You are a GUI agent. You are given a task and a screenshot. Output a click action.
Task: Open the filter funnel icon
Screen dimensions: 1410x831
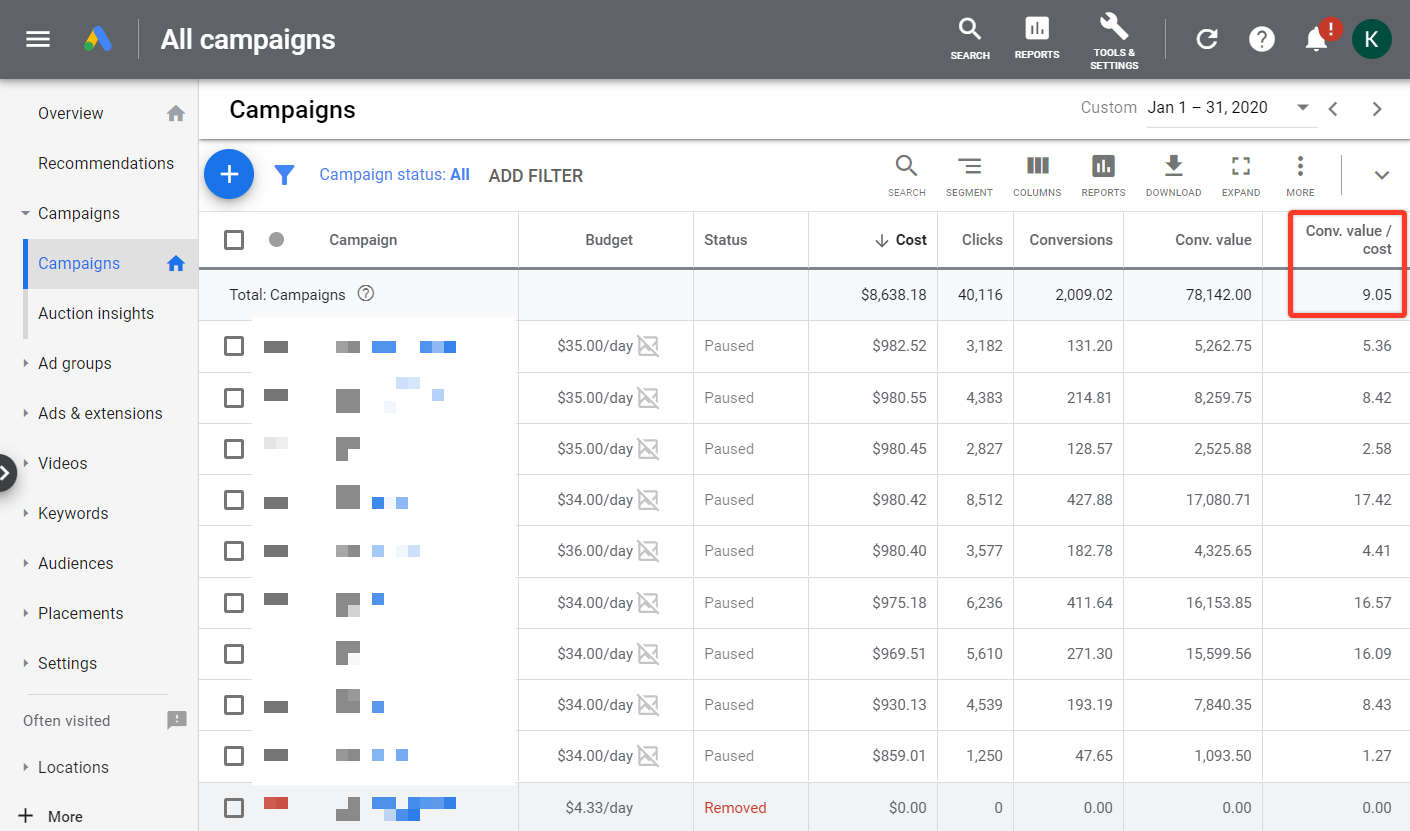tap(285, 176)
